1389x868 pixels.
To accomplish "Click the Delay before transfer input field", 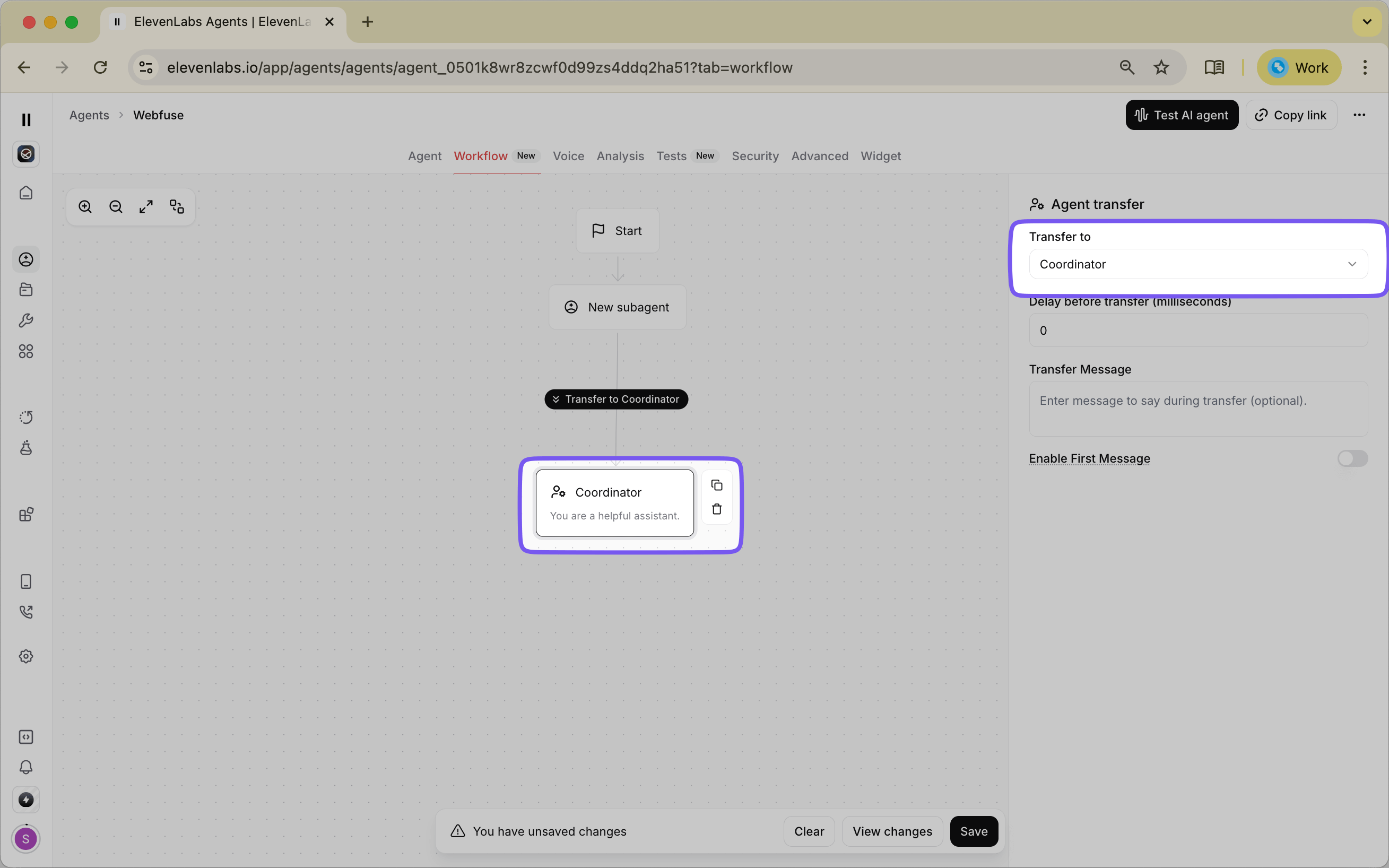I will point(1198,330).
